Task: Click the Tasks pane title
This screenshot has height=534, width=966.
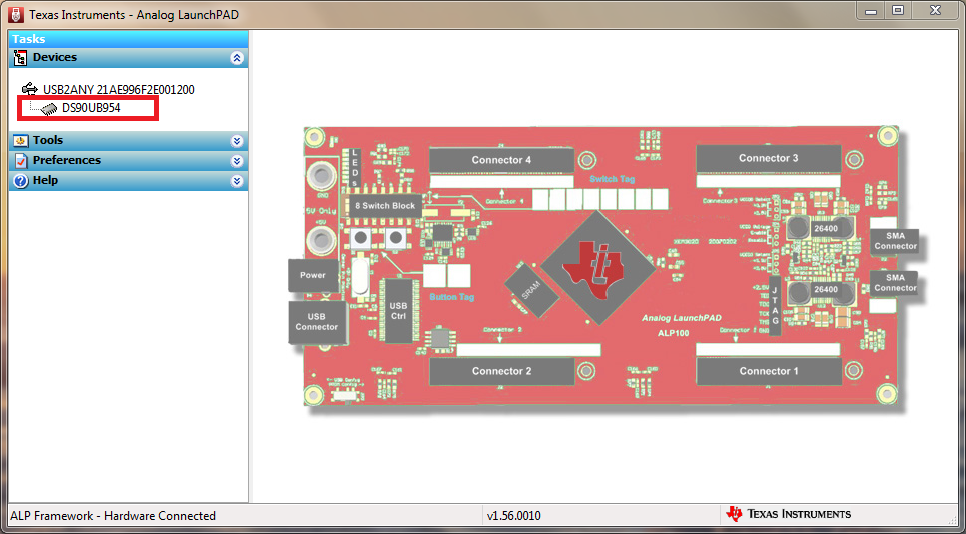Action: pos(29,39)
